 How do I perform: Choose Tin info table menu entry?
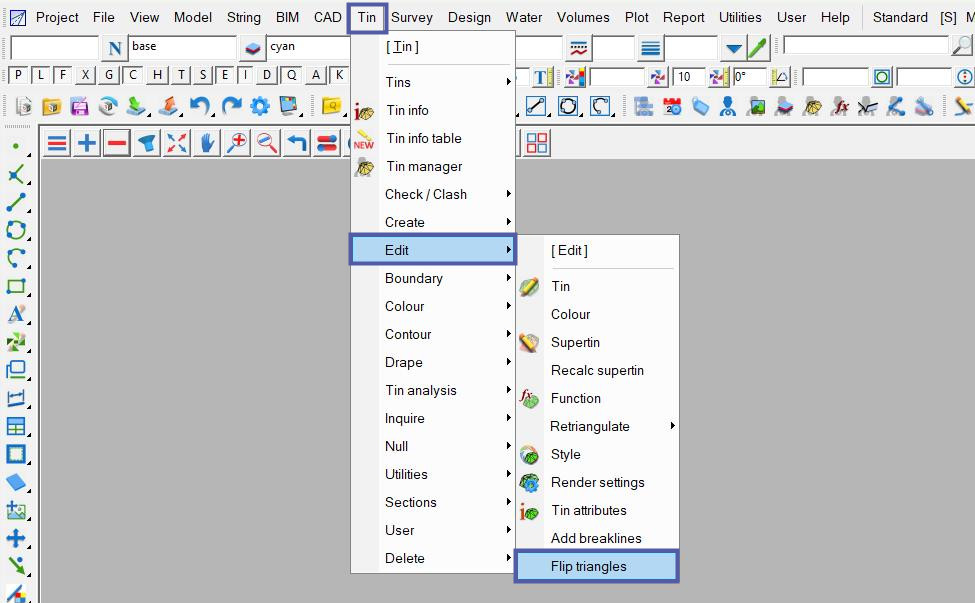433,138
